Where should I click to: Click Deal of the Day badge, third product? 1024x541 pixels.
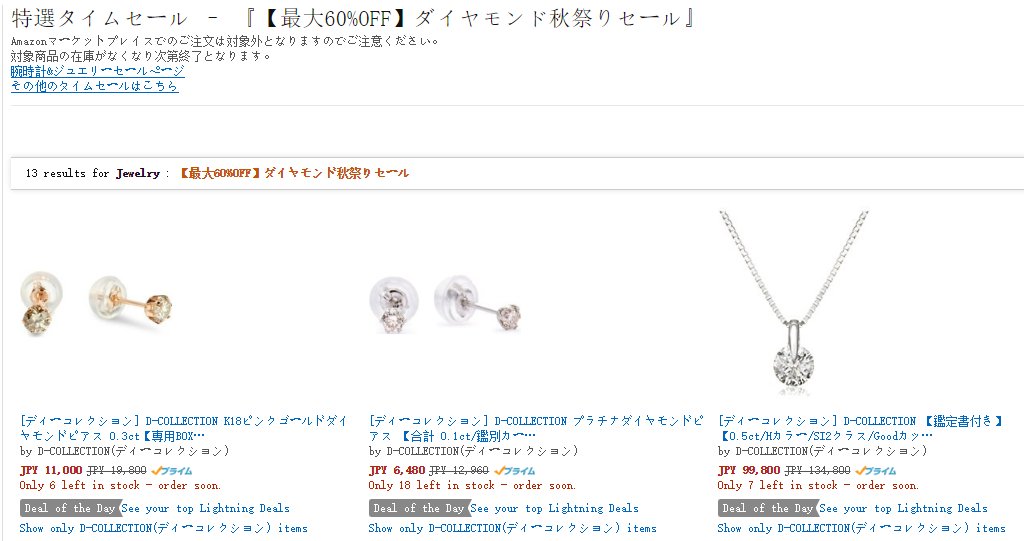768,508
